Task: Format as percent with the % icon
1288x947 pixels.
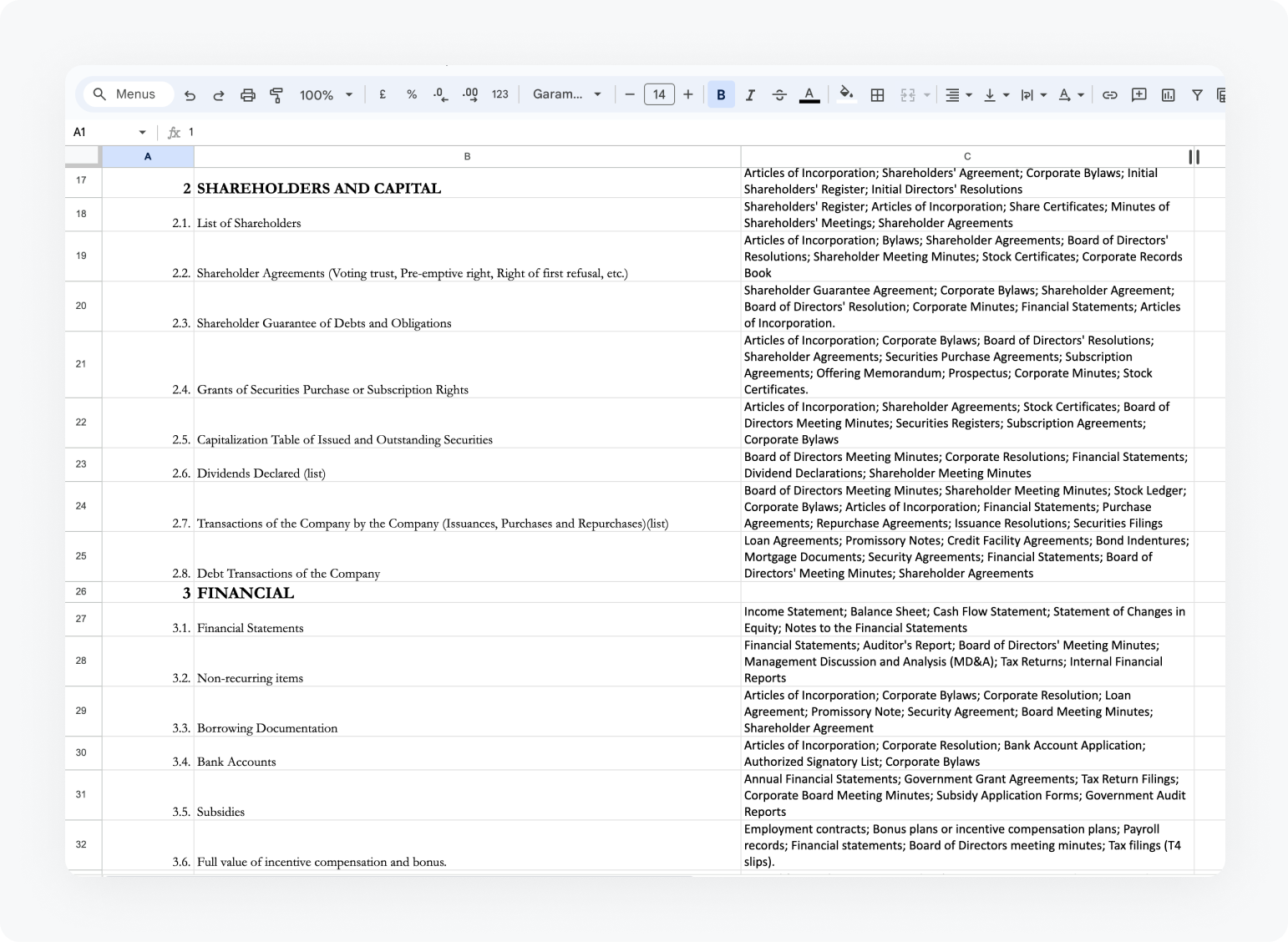Action: [412, 94]
